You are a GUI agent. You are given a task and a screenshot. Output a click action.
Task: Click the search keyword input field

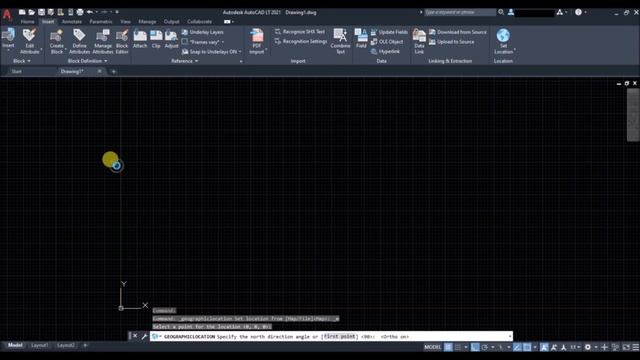[x=460, y=12]
